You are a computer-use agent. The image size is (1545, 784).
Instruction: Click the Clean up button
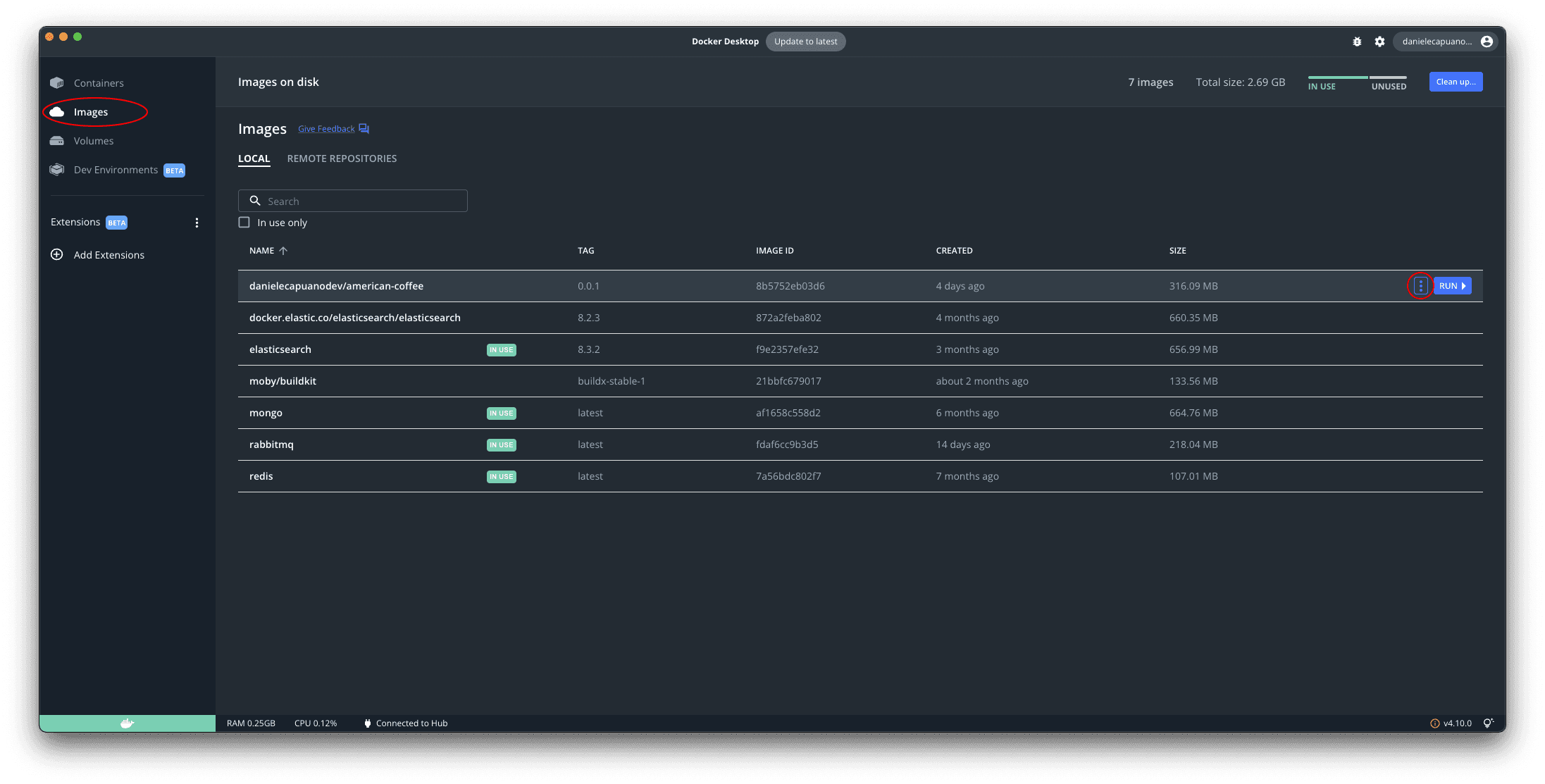[1456, 81]
